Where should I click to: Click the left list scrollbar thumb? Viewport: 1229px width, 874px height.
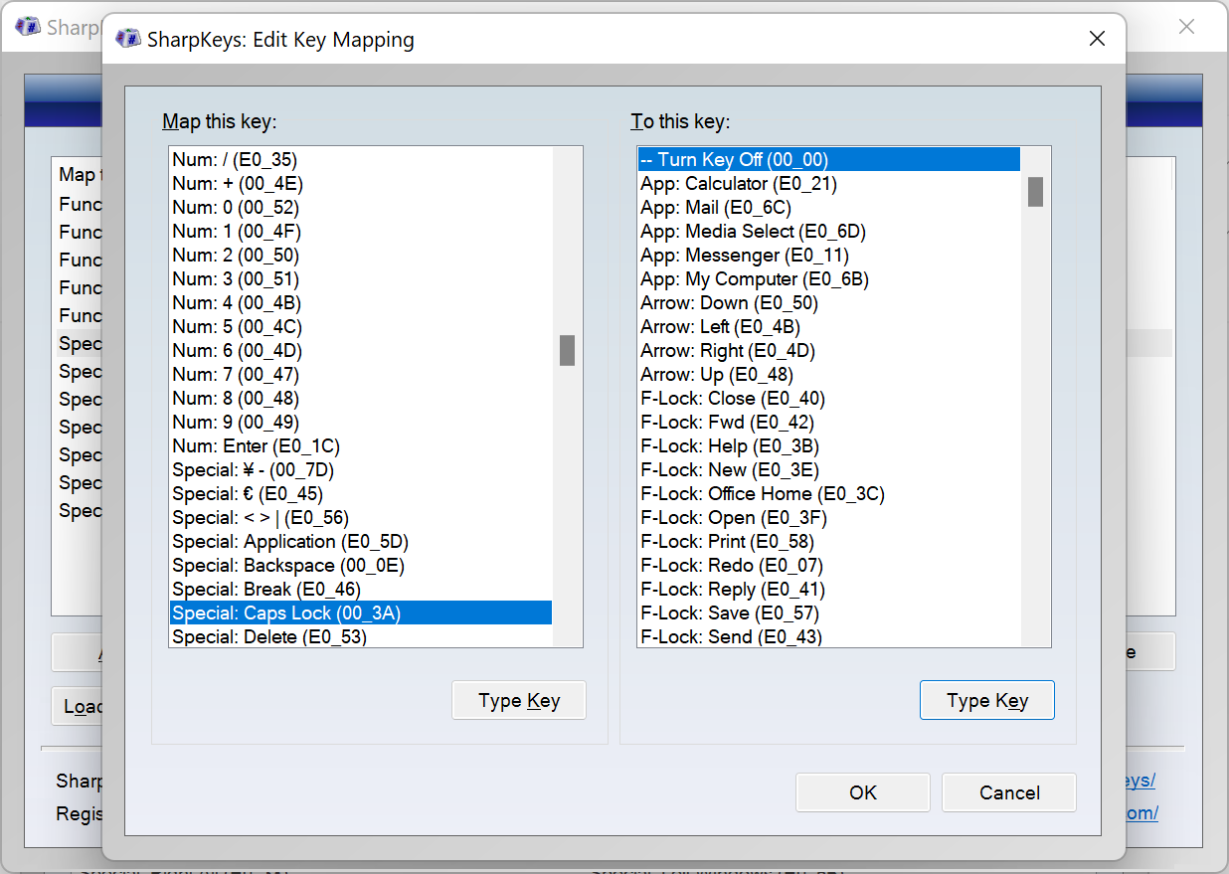point(567,350)
